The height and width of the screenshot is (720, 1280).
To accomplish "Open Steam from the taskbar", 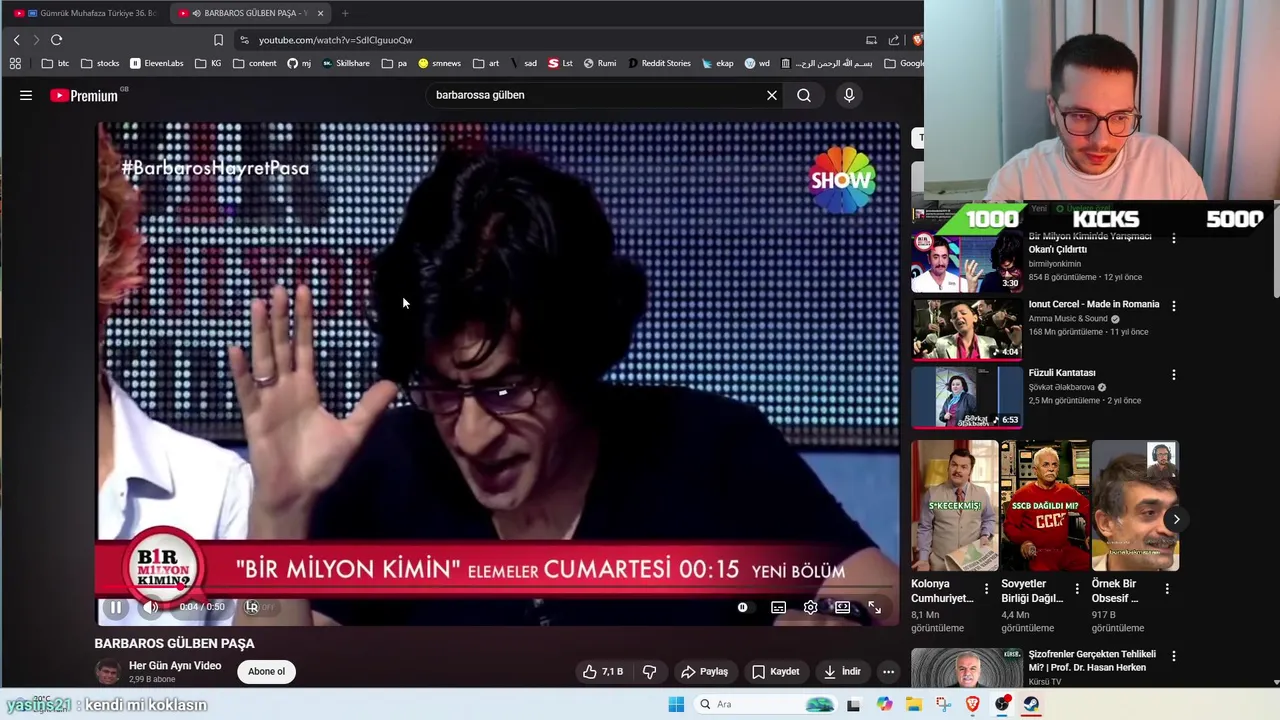I will [1031, 704].
